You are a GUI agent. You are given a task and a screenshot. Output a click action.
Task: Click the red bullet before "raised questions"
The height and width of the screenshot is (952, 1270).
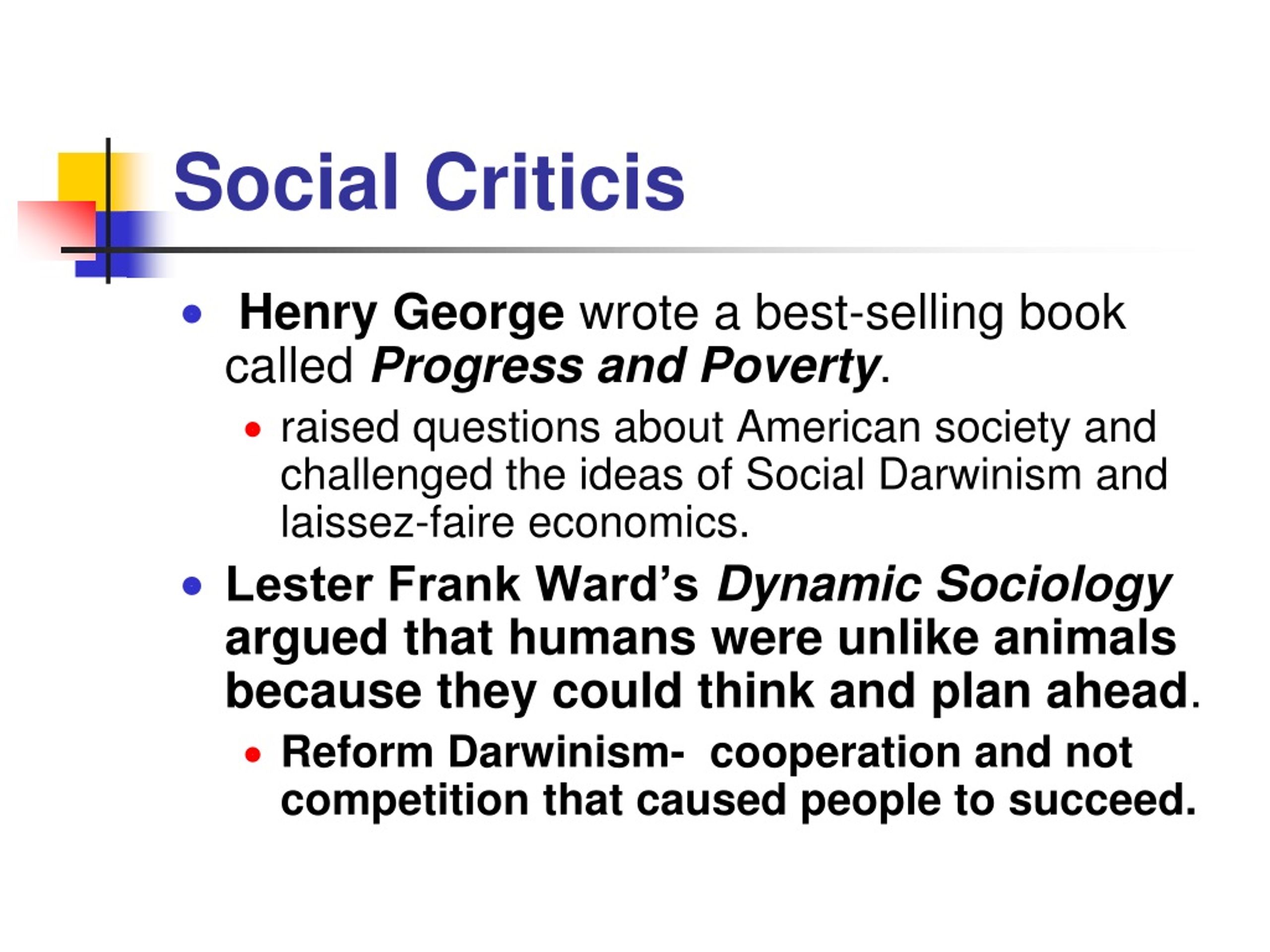click(253, 429)
